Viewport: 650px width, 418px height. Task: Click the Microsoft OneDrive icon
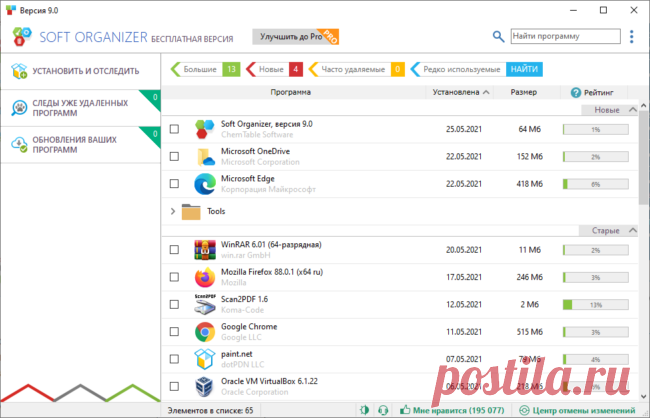tap(205, 156)
